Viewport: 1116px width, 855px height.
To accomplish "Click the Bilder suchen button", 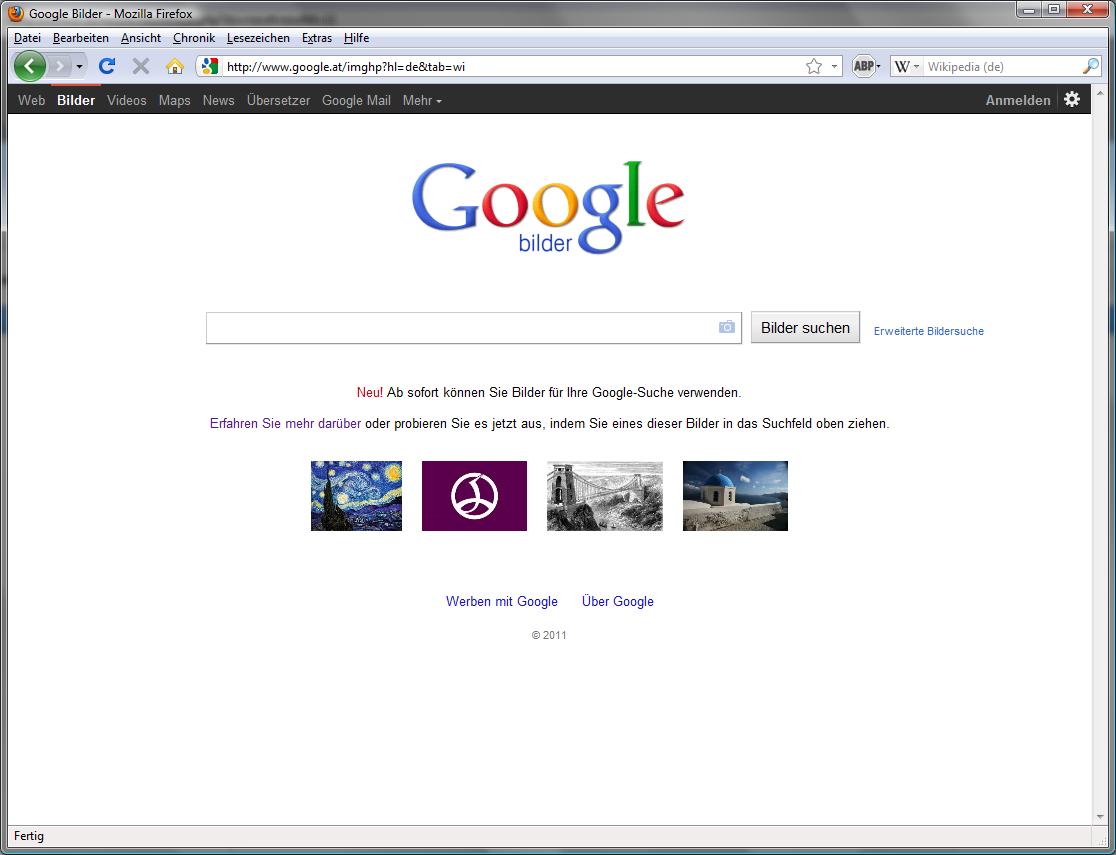I will click(805, 327).
